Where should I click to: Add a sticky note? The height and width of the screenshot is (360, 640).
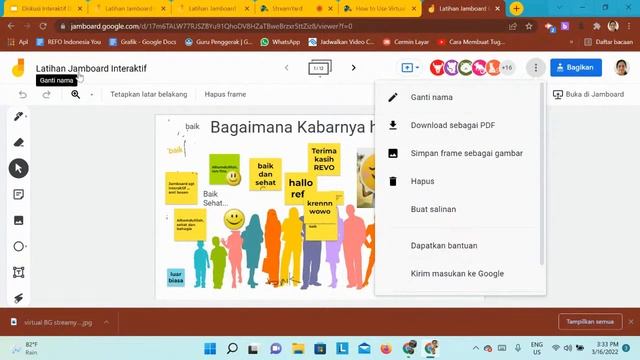[18, 194]
